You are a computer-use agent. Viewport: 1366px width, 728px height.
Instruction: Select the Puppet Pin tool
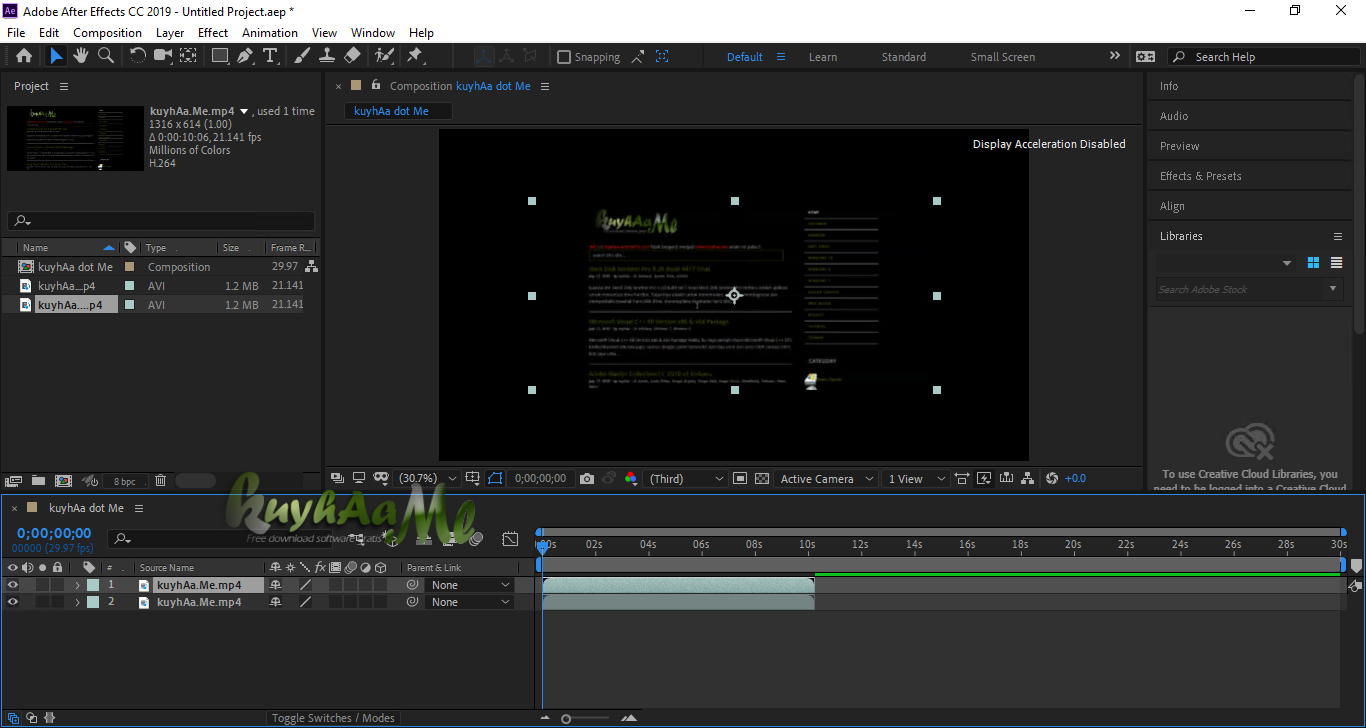(414, 56)
